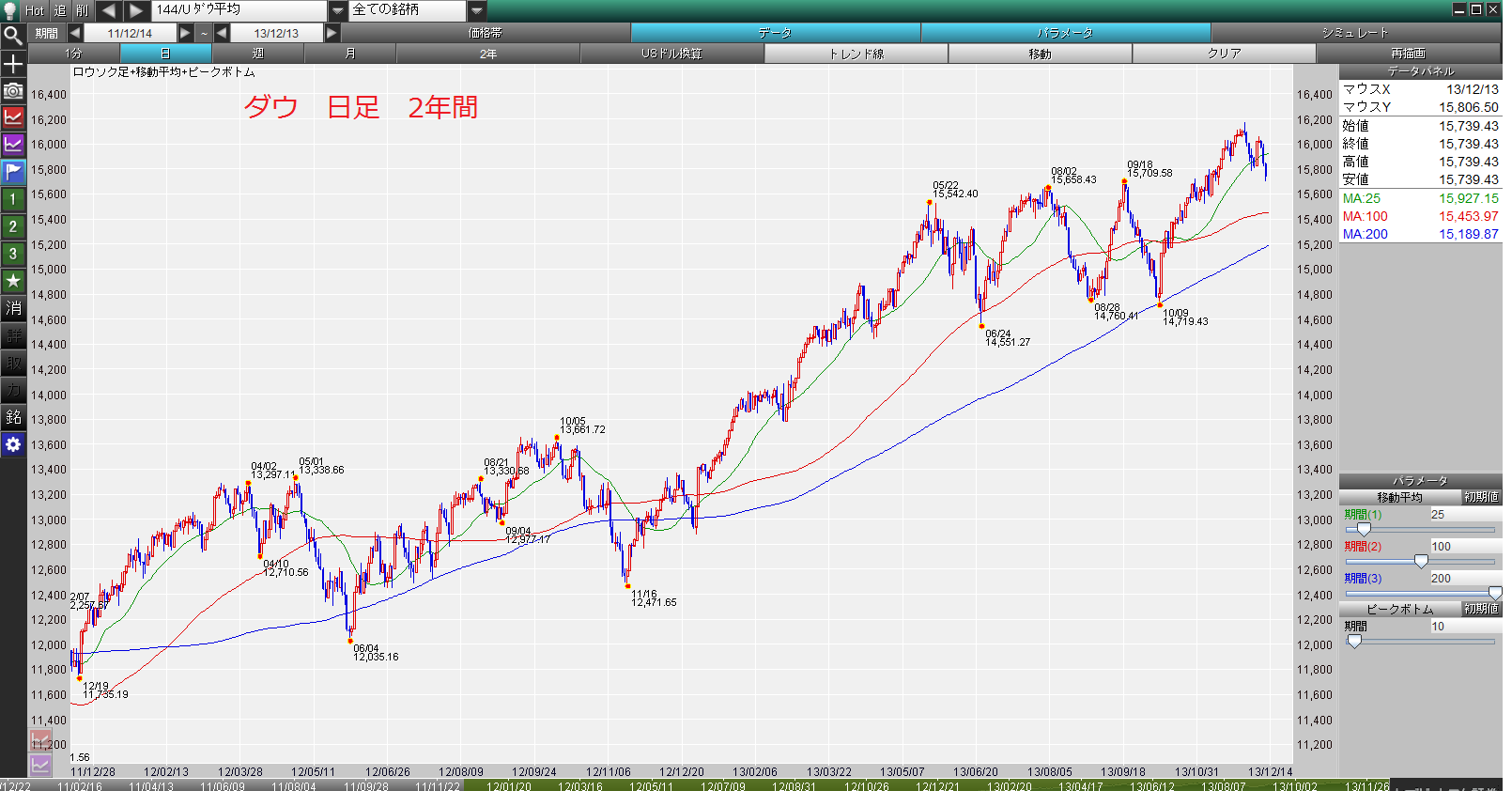Click the MA:25 value row
The width and height of the screenshot is (1512, 791).
coord(1420,198)
